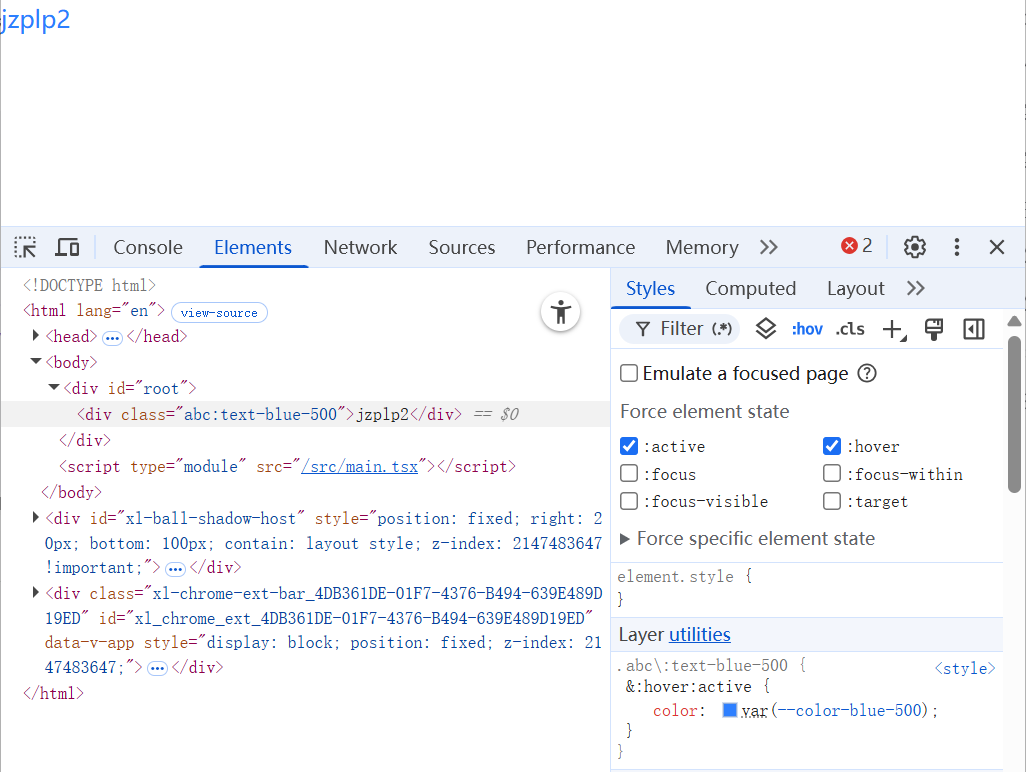The width and height of the screenshot is (1026, 772).
Task: Expand the head element node
Action: (36, 336)
